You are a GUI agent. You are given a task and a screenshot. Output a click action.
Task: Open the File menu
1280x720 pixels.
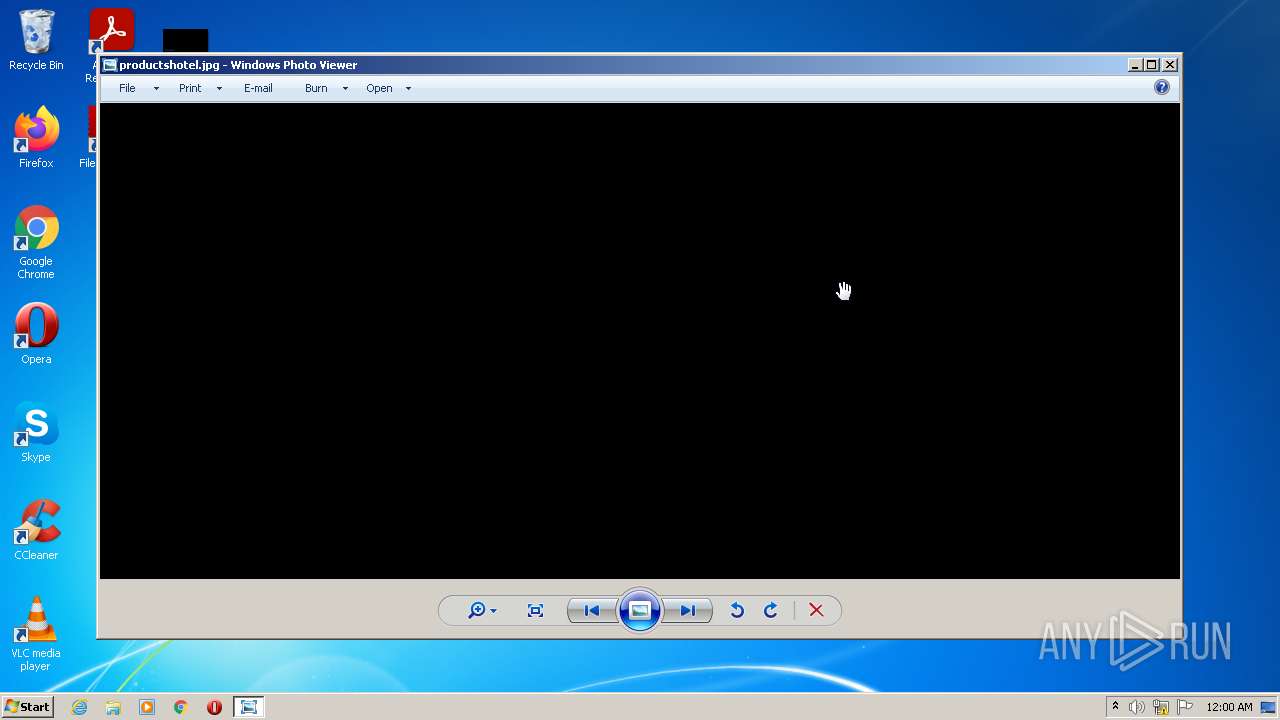127,88
